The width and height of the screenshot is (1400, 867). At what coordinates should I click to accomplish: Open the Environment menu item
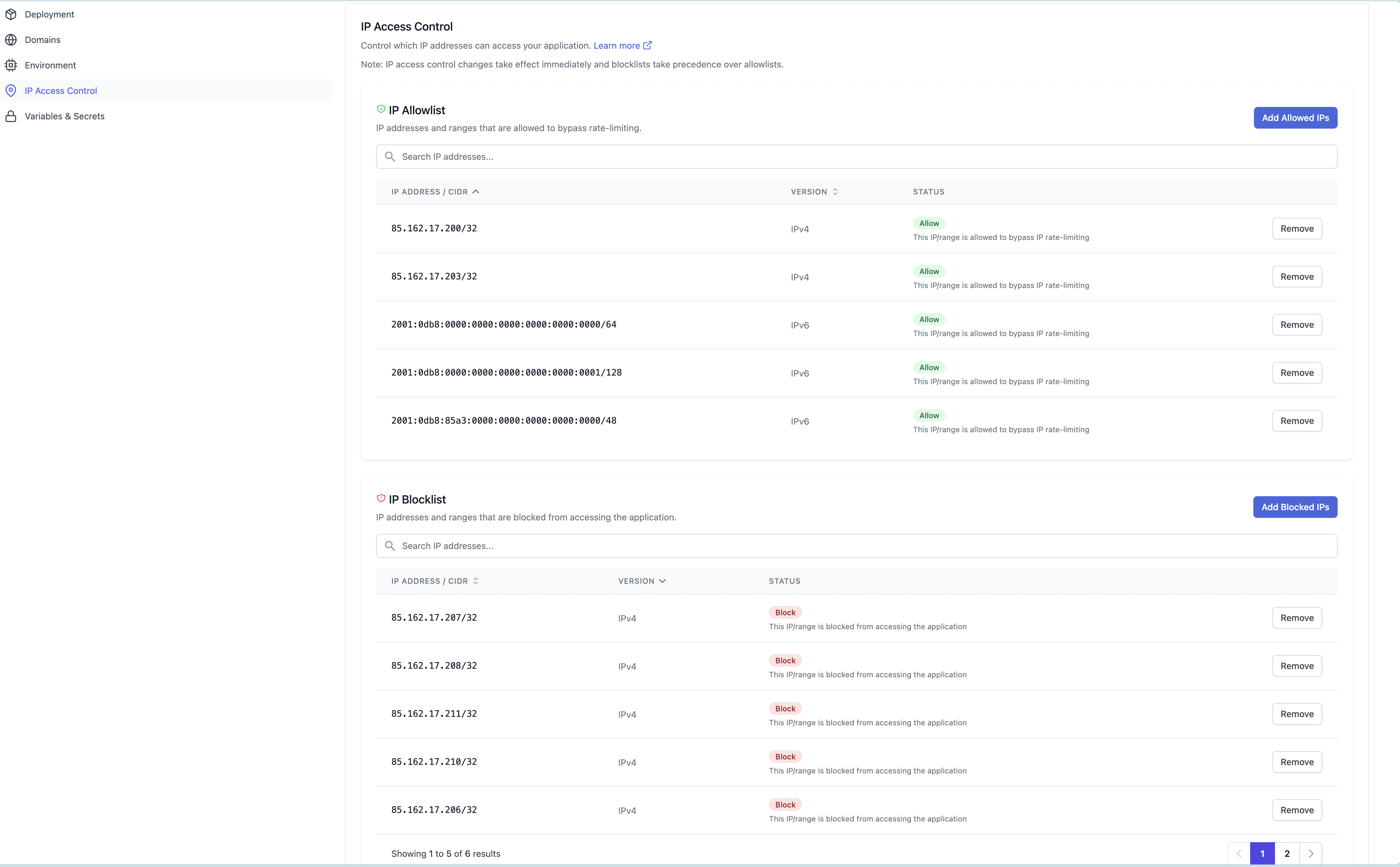coord(50,65)
